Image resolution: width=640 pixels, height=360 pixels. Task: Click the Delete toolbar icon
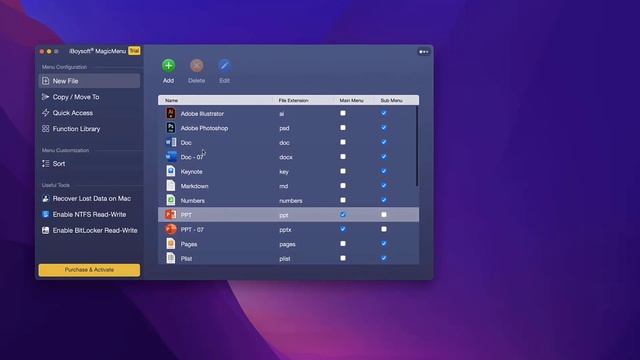pyautogui.click(x=196, y=66)
